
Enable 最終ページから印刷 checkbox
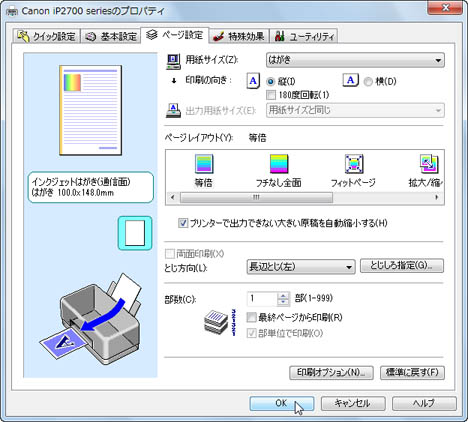coord(251,317)
